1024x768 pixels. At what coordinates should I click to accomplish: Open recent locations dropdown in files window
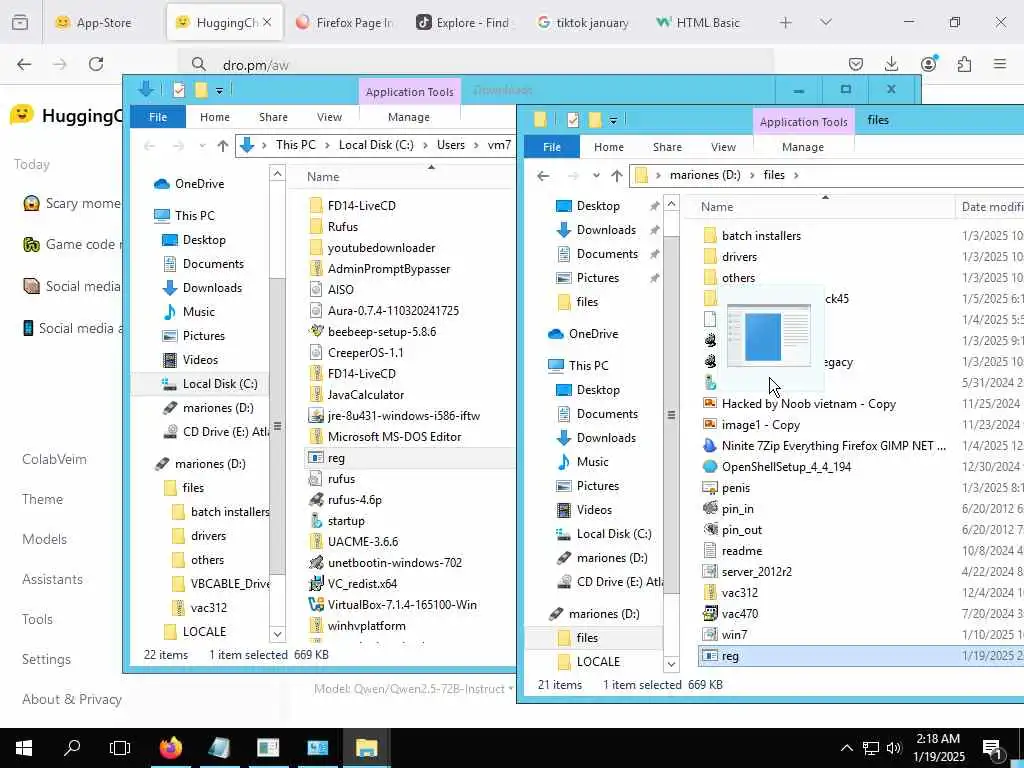tap(596, 175)
